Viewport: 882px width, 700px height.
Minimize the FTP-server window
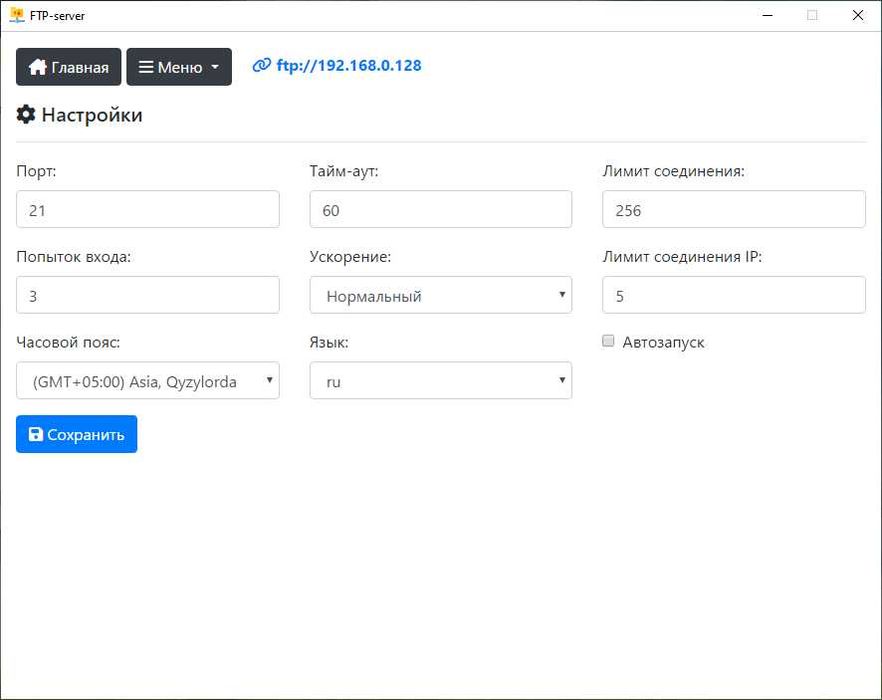click(x=767, y=15)
